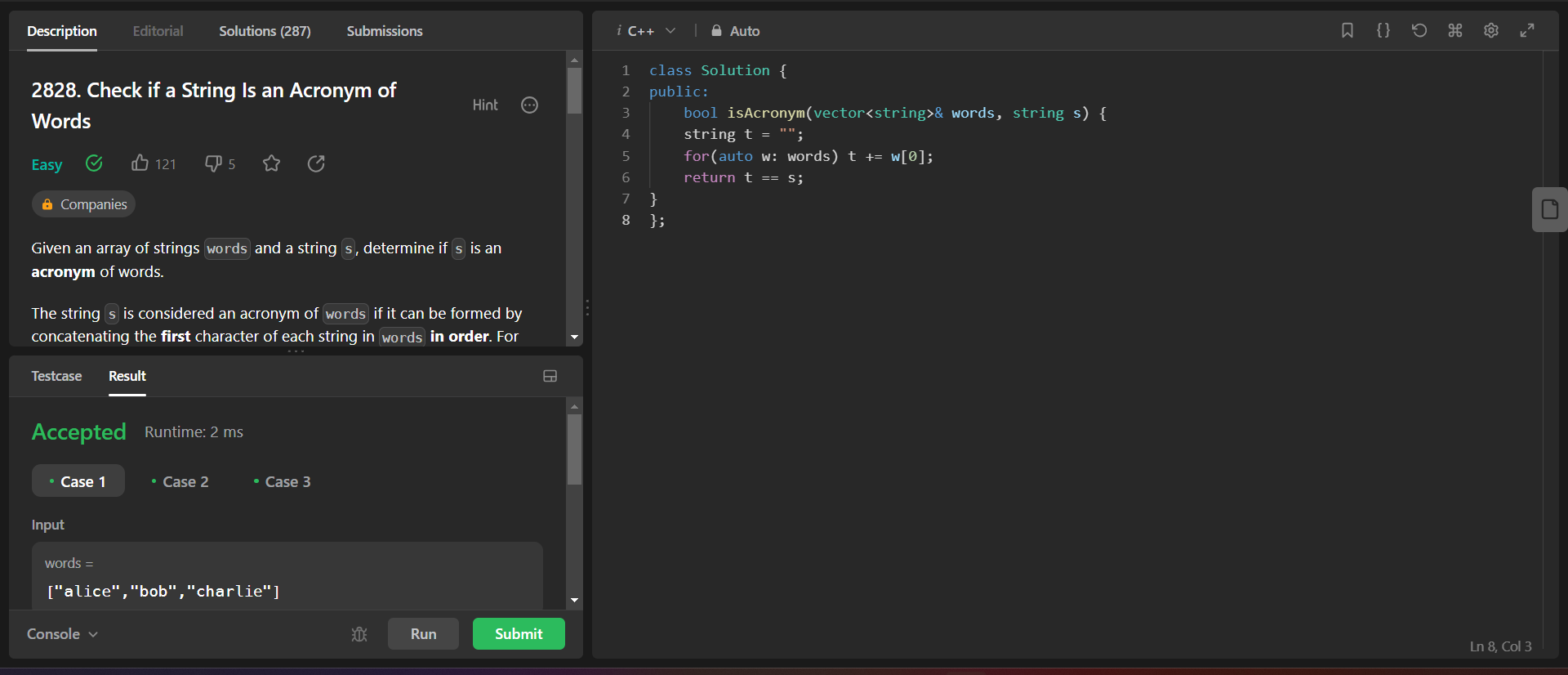1568x675 pixels.
Task: Select Case 3 result
Action: click(283, 481)
